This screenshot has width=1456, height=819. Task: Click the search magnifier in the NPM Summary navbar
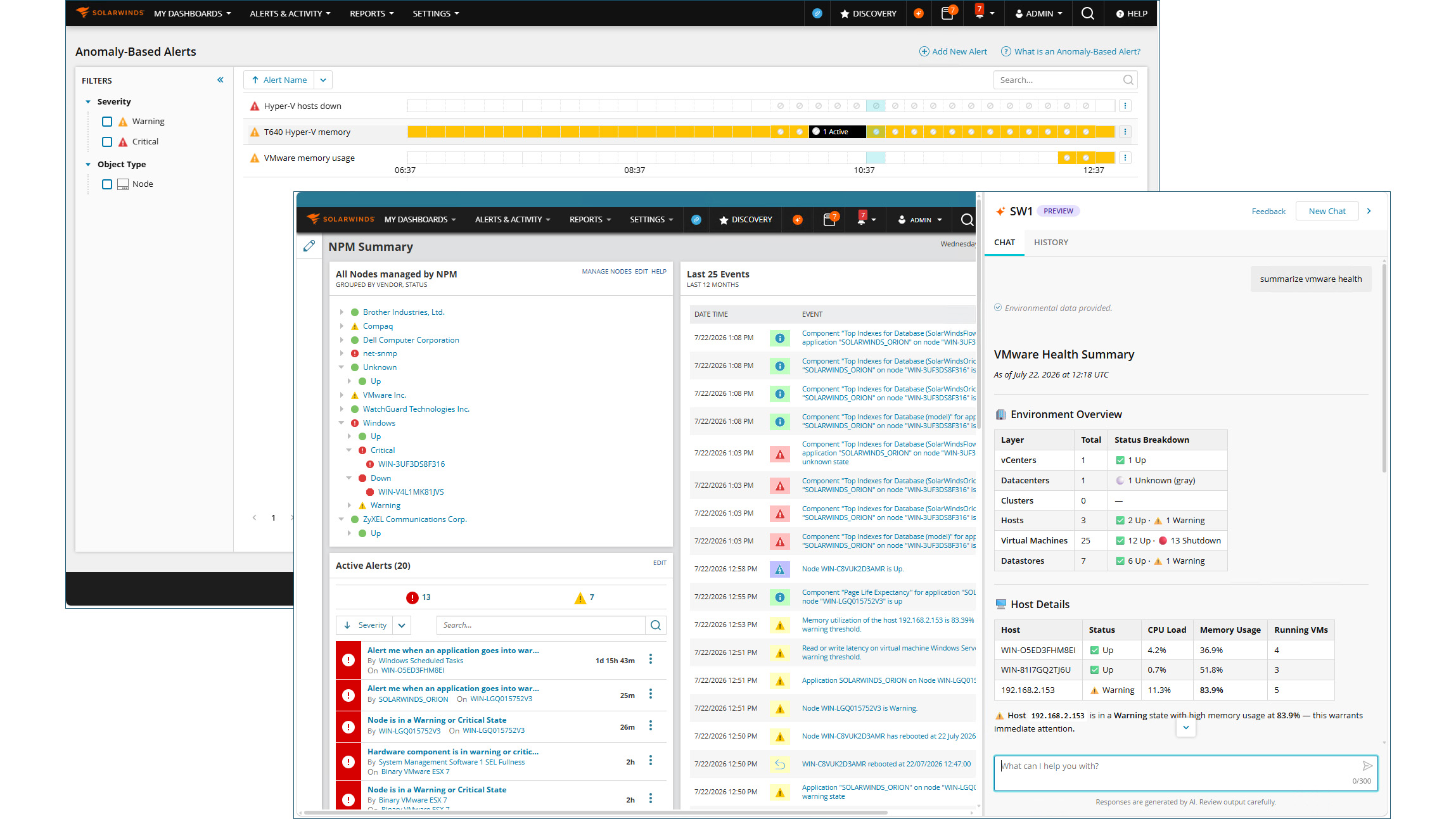[x=967, y=220]
